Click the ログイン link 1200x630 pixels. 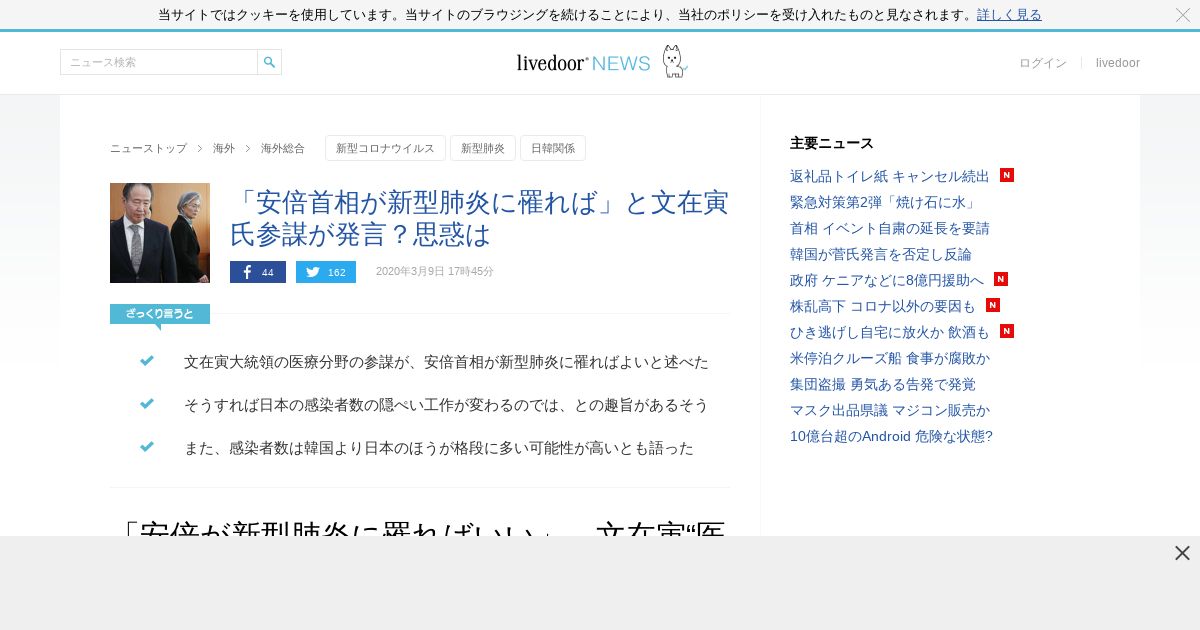pos(1043,63)
